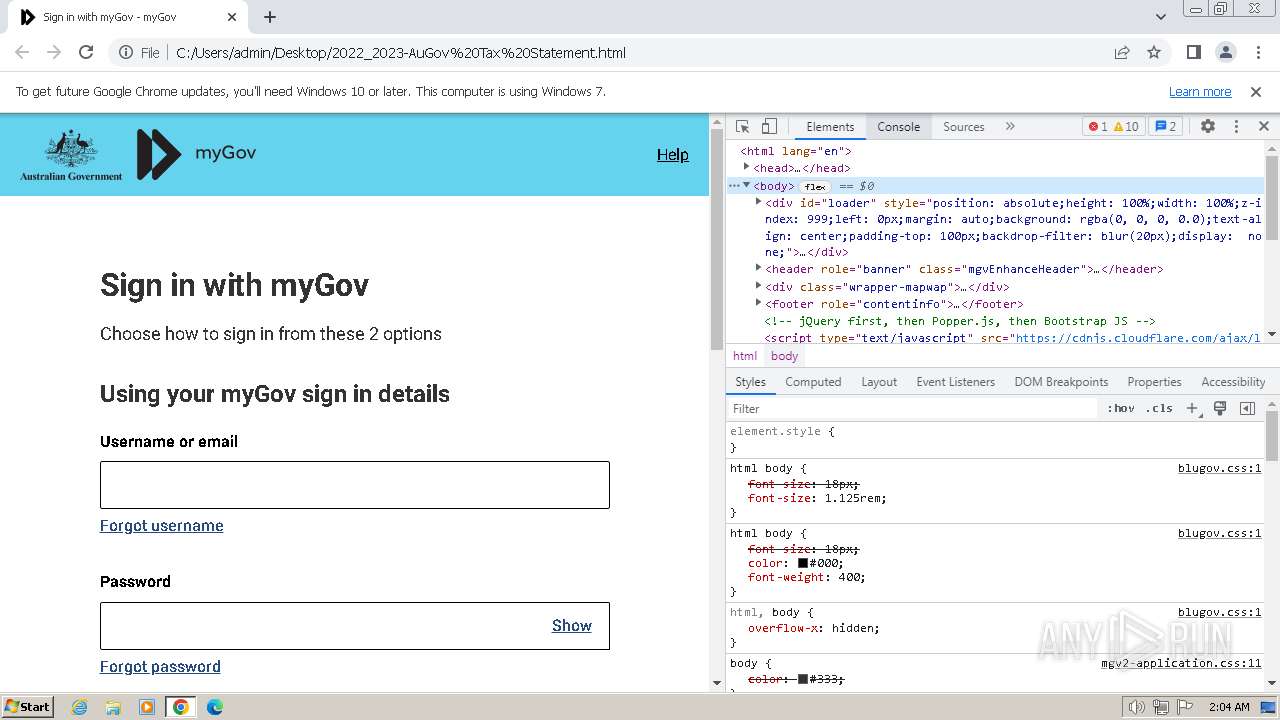Click the Forgot username link
This screenshot has height=720, width=1280.
(161, 526)
